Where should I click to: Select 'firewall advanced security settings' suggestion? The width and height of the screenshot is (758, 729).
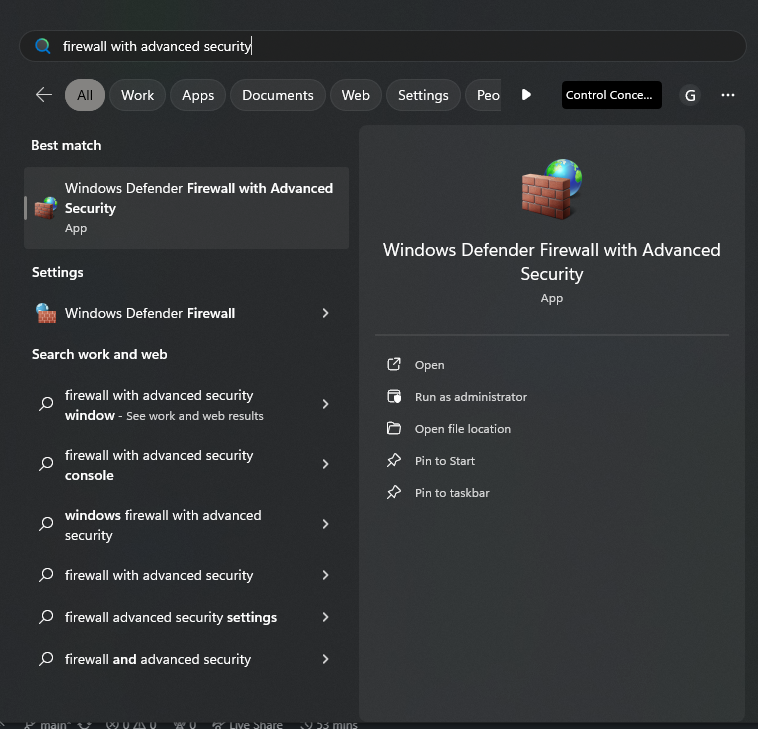click(x=187, y=617)
